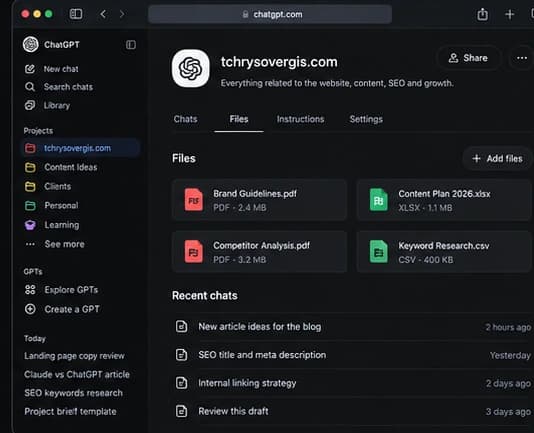
Task: Click the ChatGPT logo in sidebar
Action: coord(31,45)
